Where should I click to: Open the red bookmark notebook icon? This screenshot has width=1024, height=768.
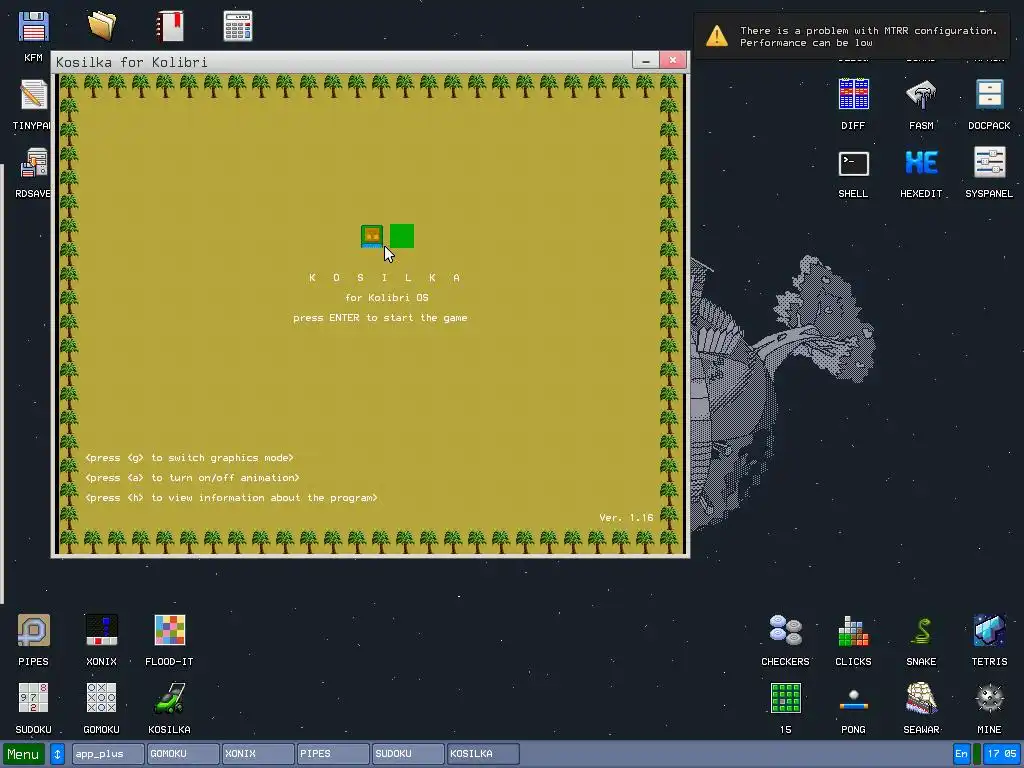(170, 27)
